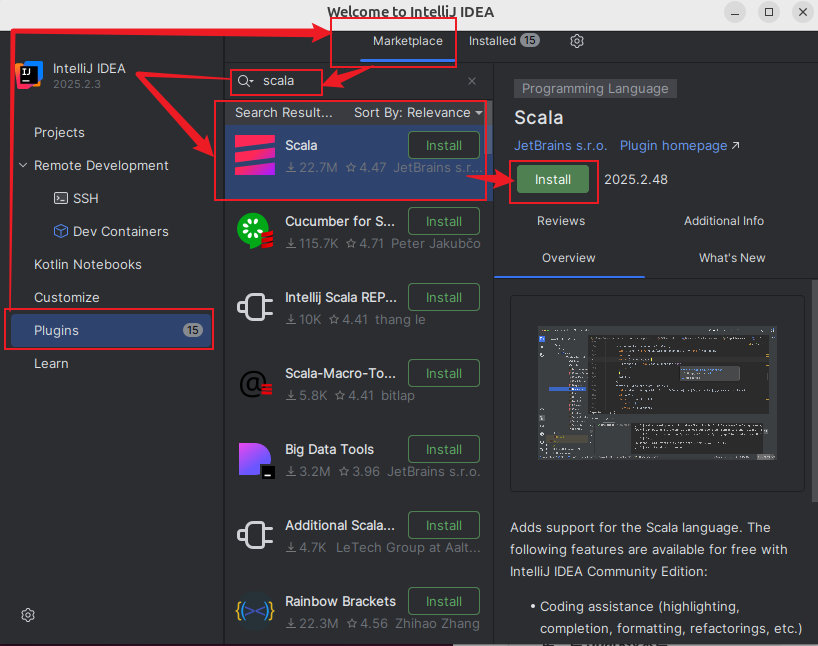
Task: Open Learn in the sidebar
Action: coord(51,364)
